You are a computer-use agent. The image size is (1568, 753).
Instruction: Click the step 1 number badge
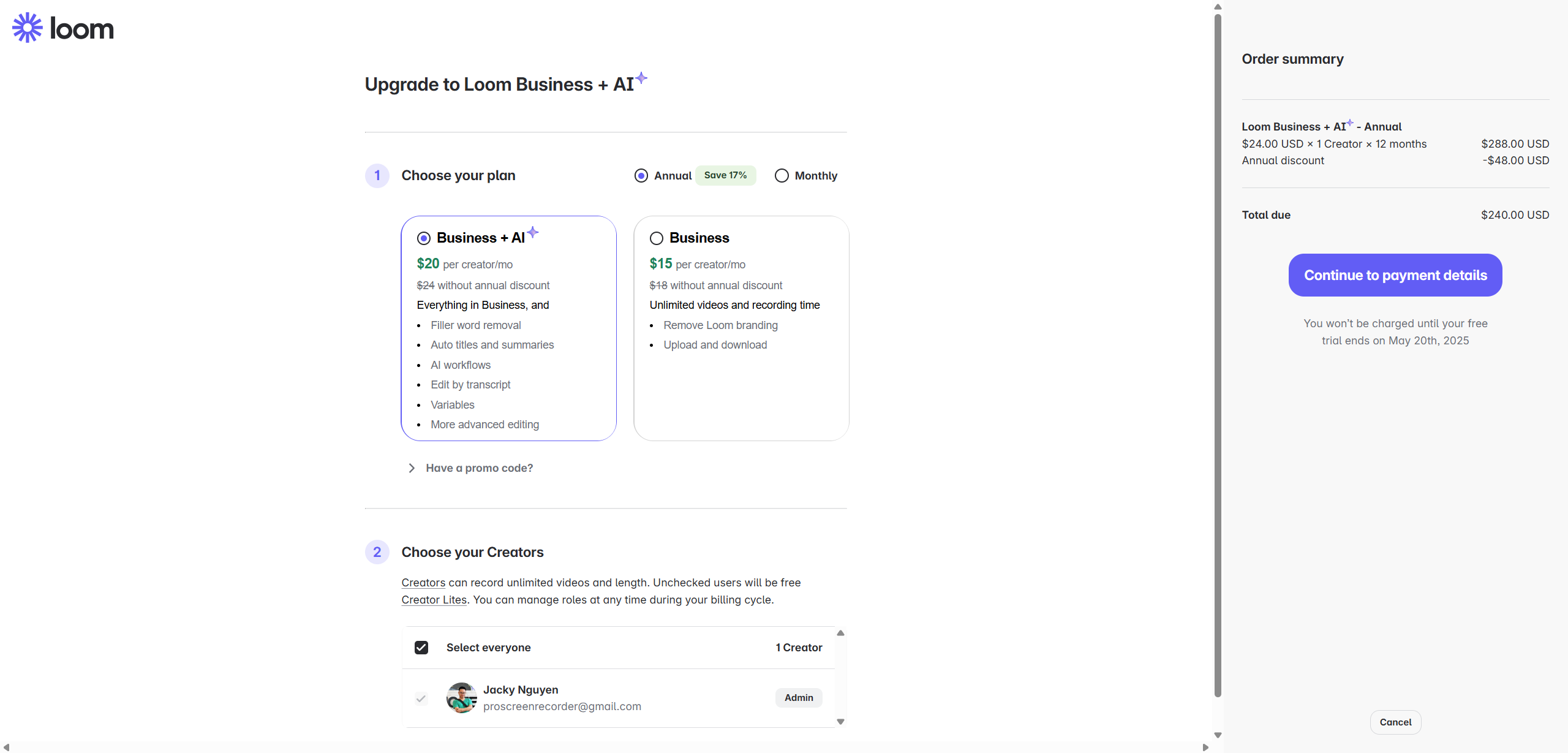377,176
